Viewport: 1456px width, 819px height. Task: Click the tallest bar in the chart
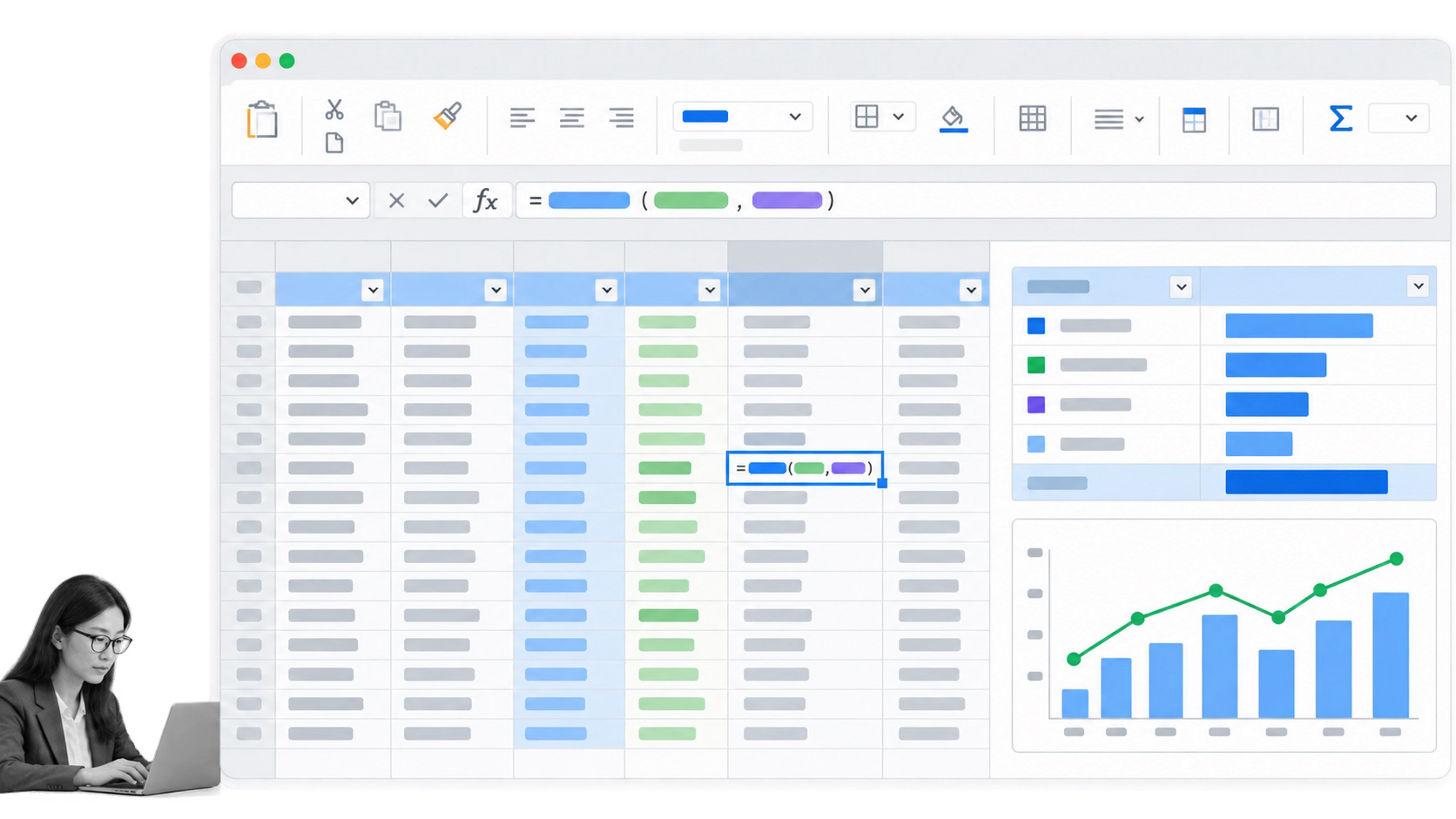coord(1391,655)
